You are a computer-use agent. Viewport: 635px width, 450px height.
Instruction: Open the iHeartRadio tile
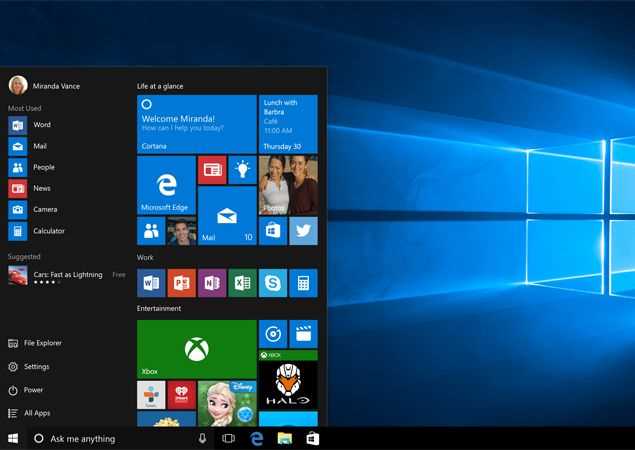[x=182, y=395]
